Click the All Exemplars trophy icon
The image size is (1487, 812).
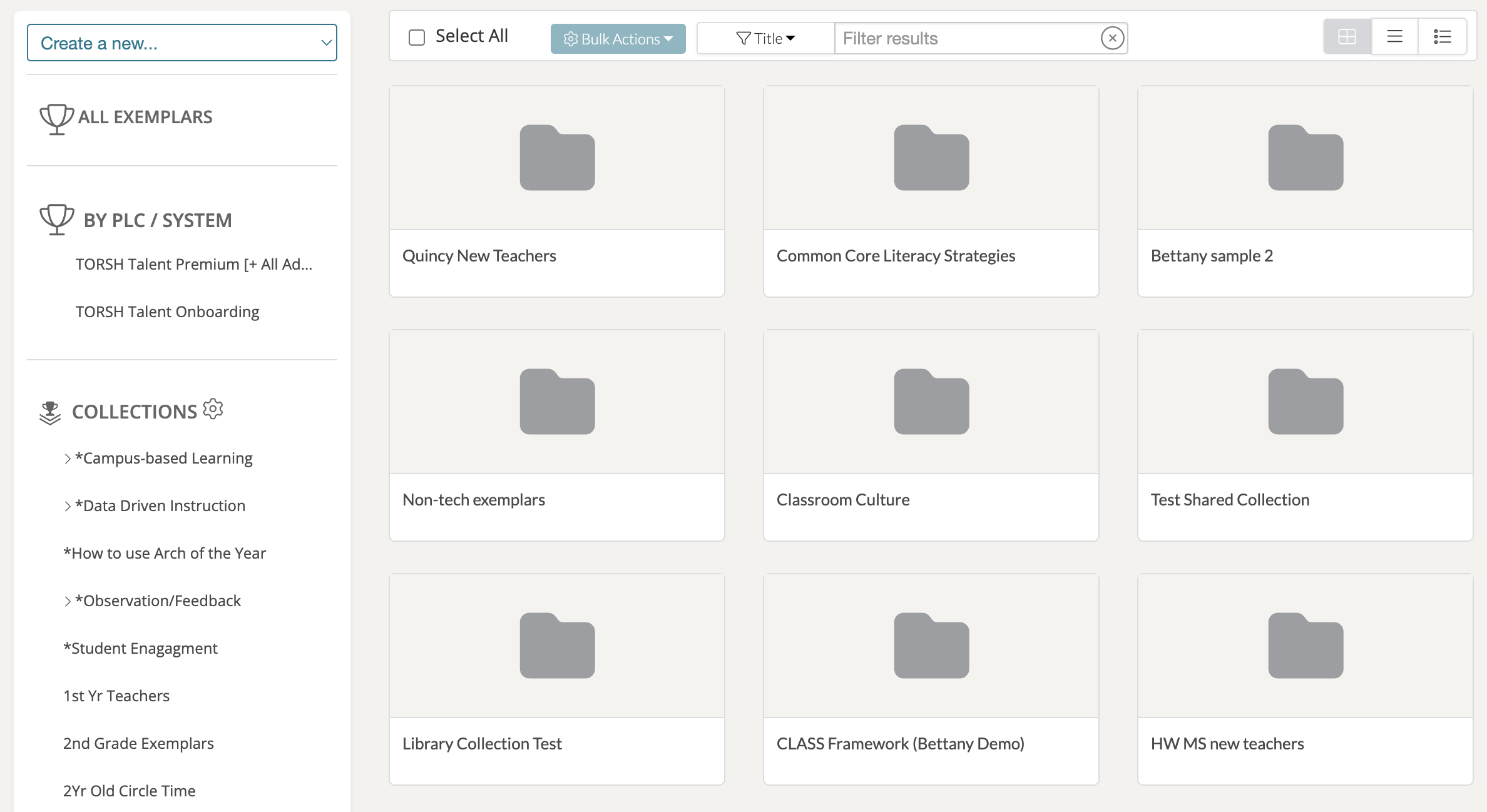pos(56,118)
